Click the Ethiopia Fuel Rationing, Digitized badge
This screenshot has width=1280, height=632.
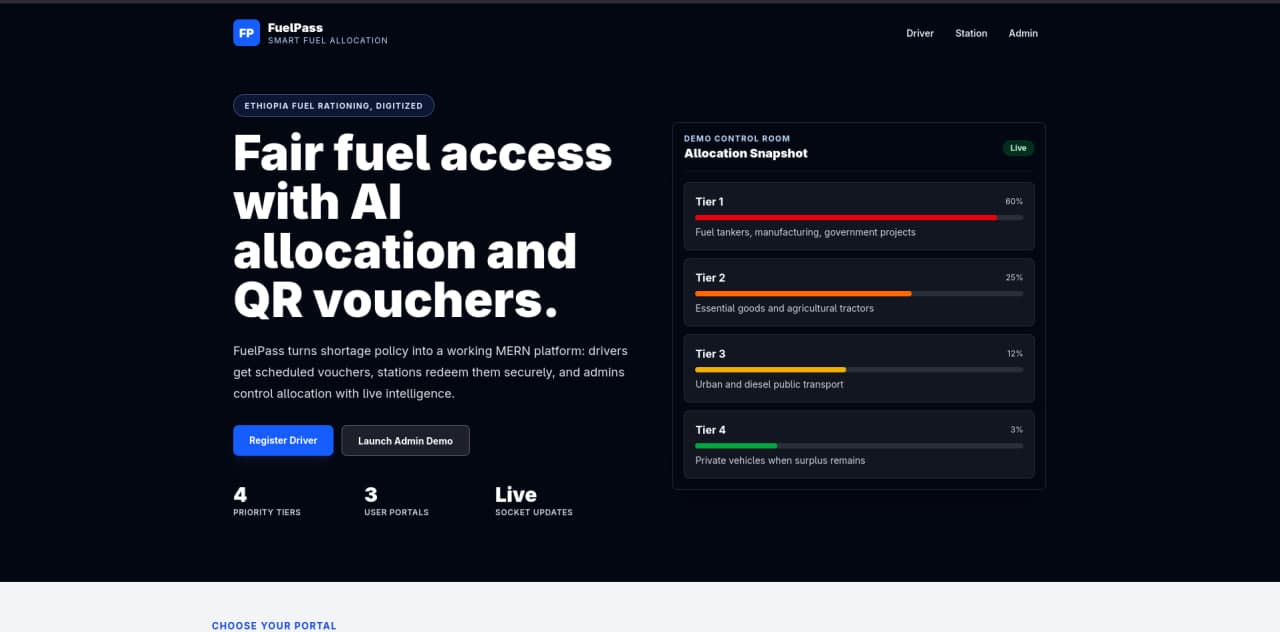coord(334,105)
